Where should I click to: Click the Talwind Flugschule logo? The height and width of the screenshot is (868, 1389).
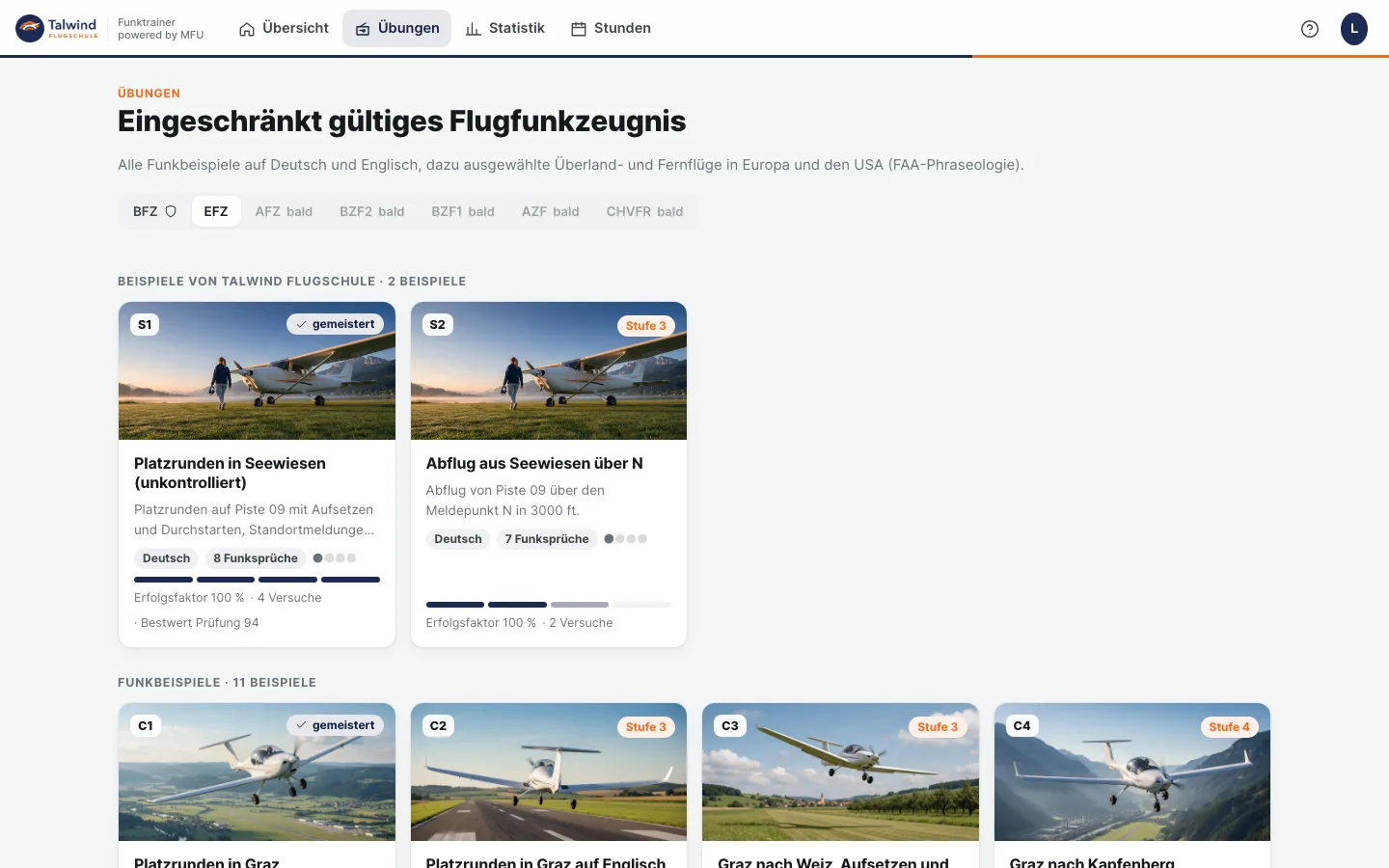tap(57, 28)
